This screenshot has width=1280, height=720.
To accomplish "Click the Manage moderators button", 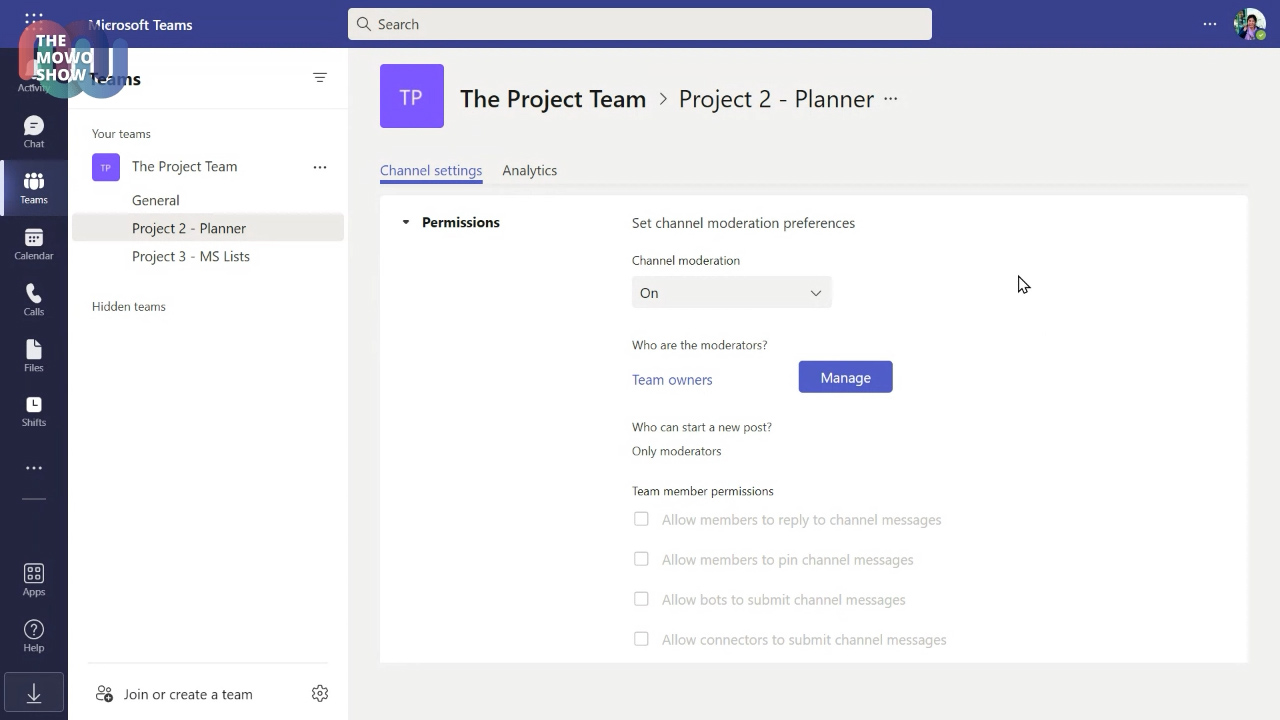I will point(846,377).
